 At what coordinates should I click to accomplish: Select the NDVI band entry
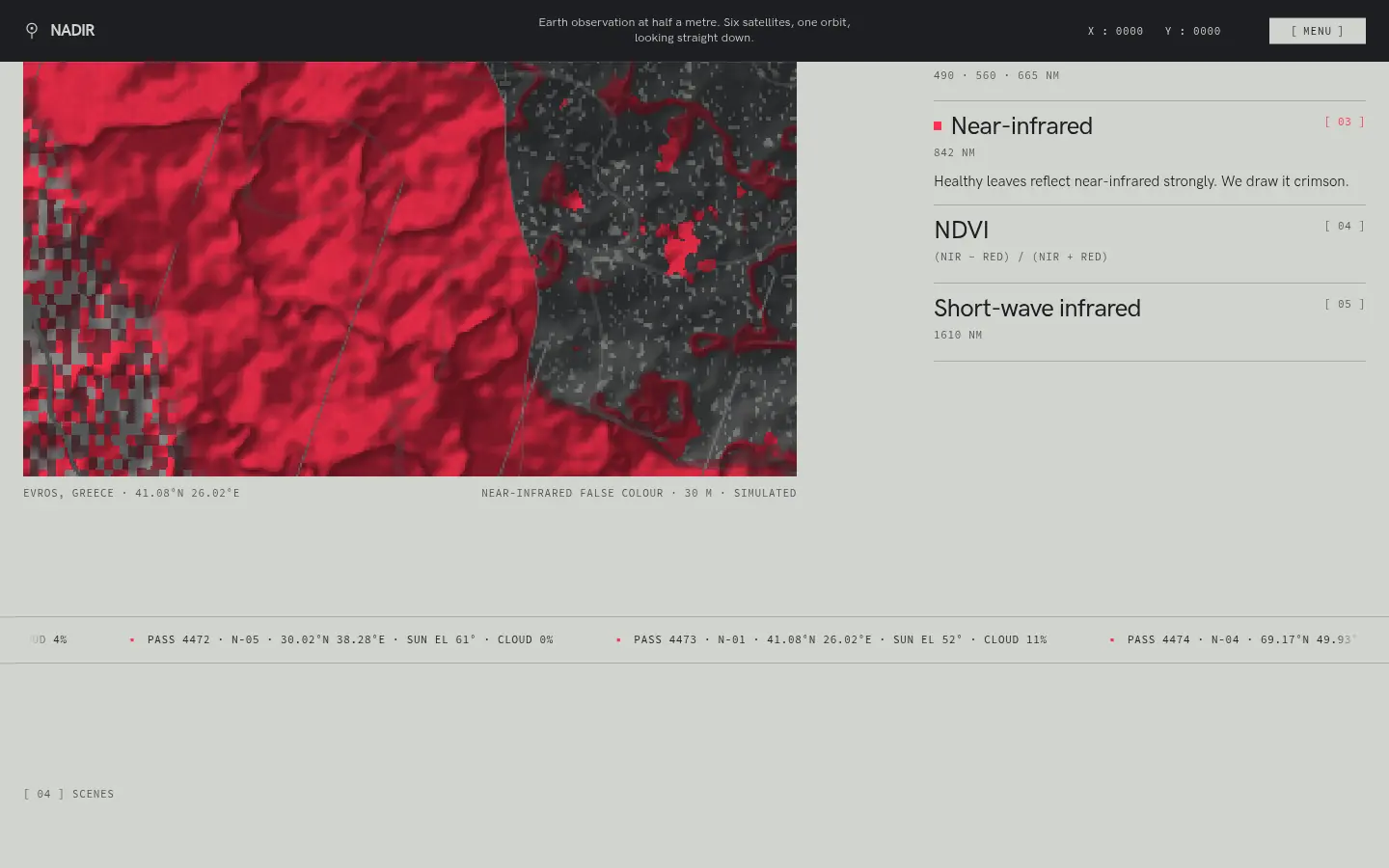click(x=1150, y=244)
